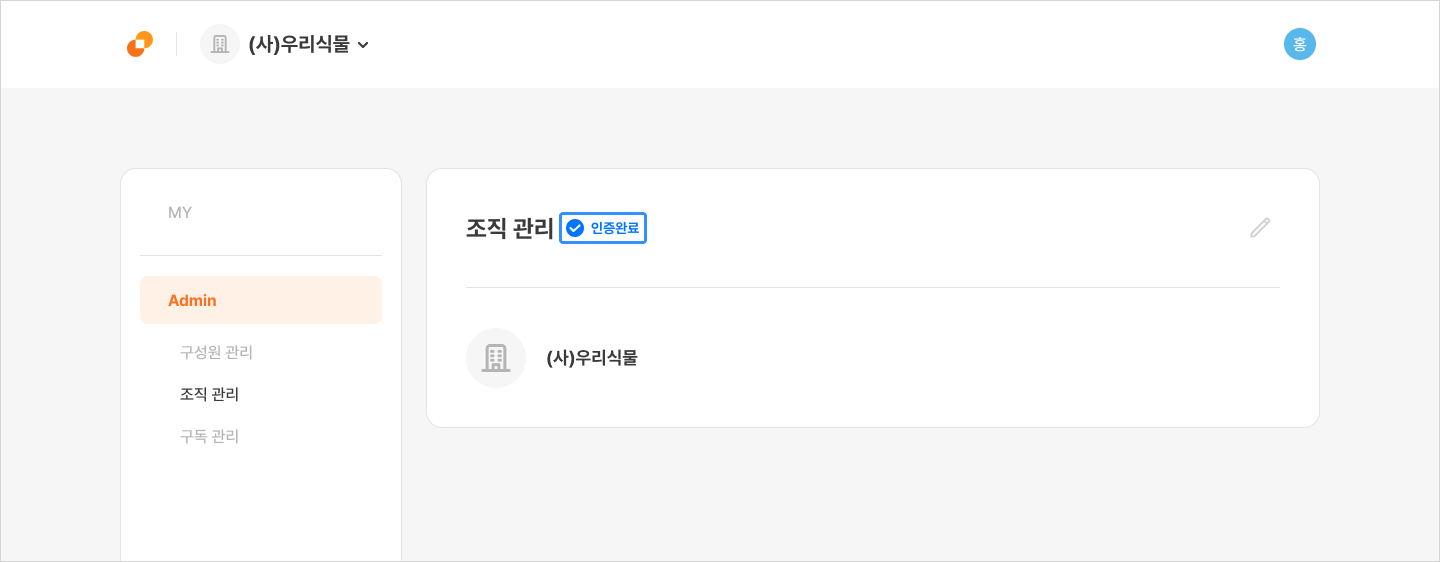This screenshot has height=562, width=1440.
Task: Go to 구성원 관리 in the sidebar
Action: pyautogui.click(x=216, y=352)
